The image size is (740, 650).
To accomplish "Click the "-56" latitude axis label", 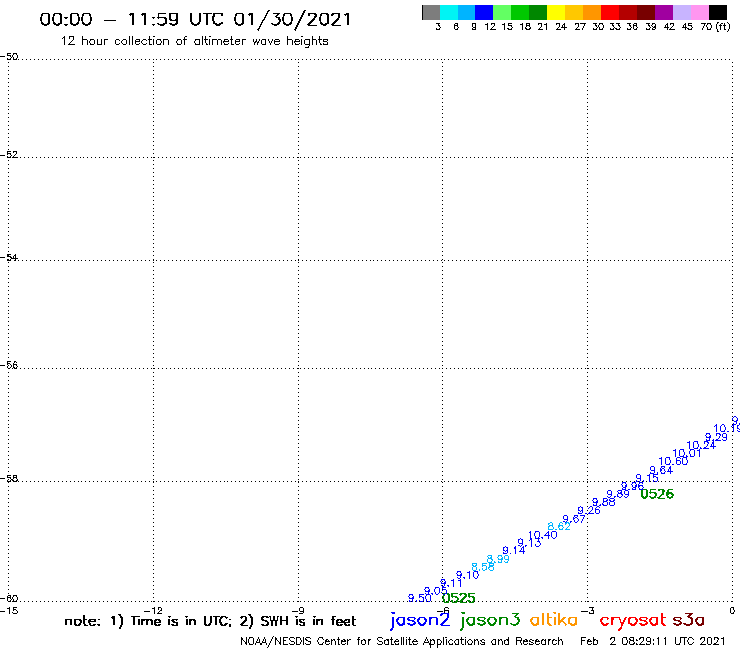I will coord(9,365).
